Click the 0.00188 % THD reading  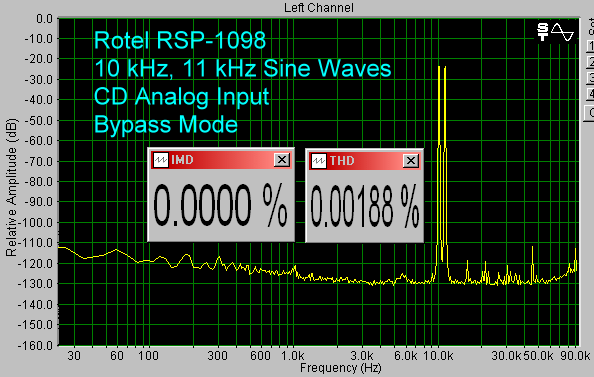tap(364, 207)
